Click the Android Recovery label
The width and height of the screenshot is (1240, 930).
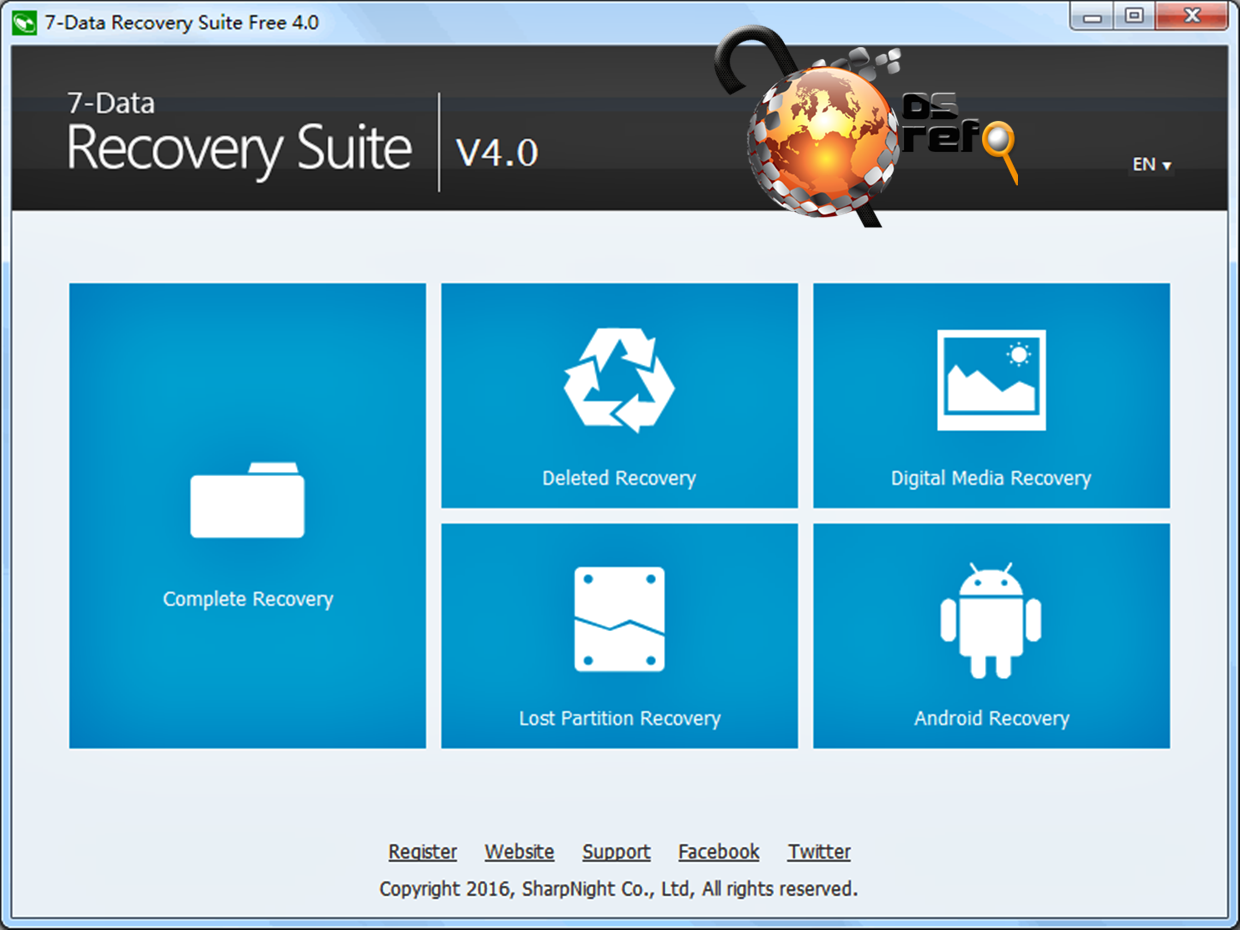tap(992, 718)
